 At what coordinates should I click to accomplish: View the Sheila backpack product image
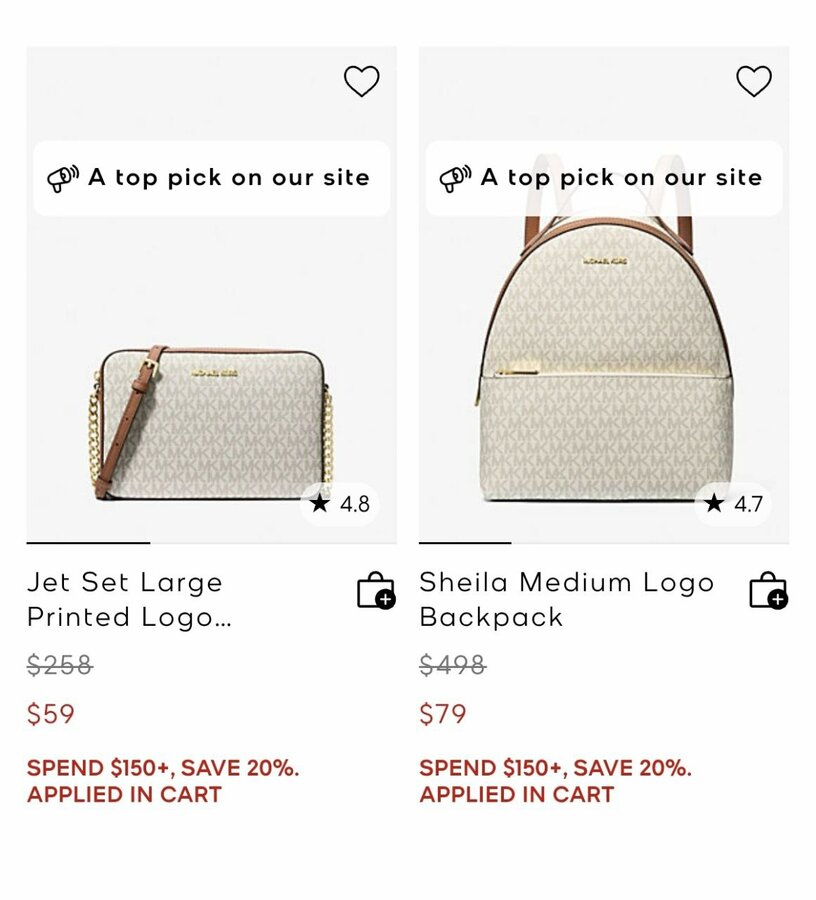point(604,370)
